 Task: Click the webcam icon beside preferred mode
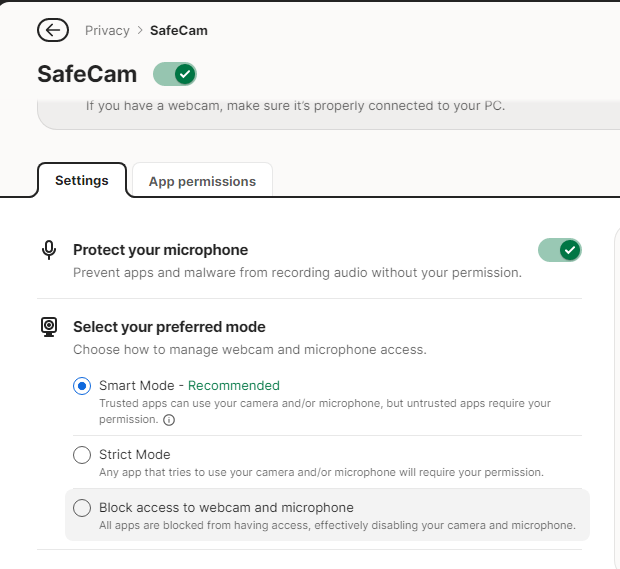(x=49, y=327)
